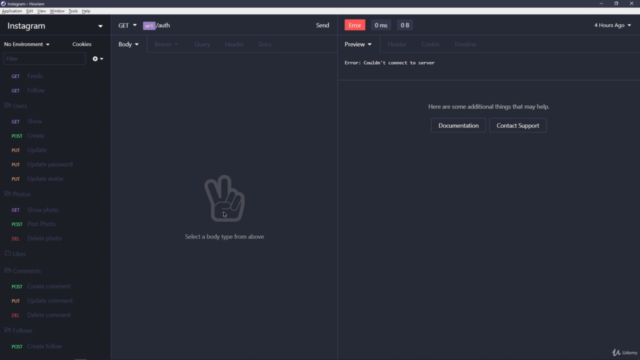
Task: Switch to the response Cookie tab
Action: coord(430,44)
